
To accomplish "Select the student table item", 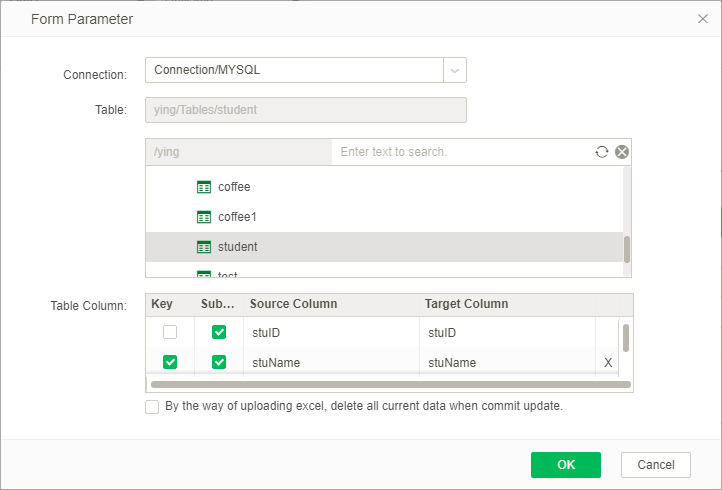I will coord(237,247).
